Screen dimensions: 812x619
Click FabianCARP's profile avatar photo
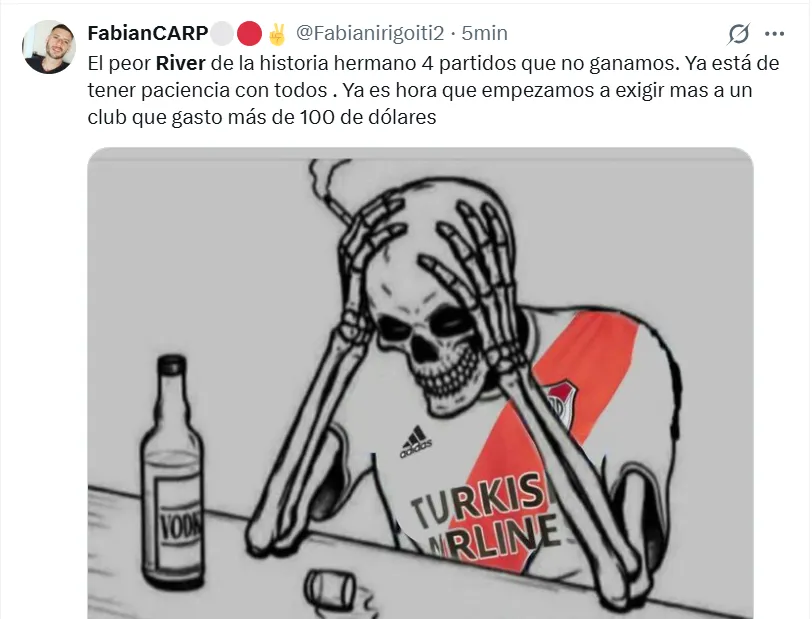[49, 47]
